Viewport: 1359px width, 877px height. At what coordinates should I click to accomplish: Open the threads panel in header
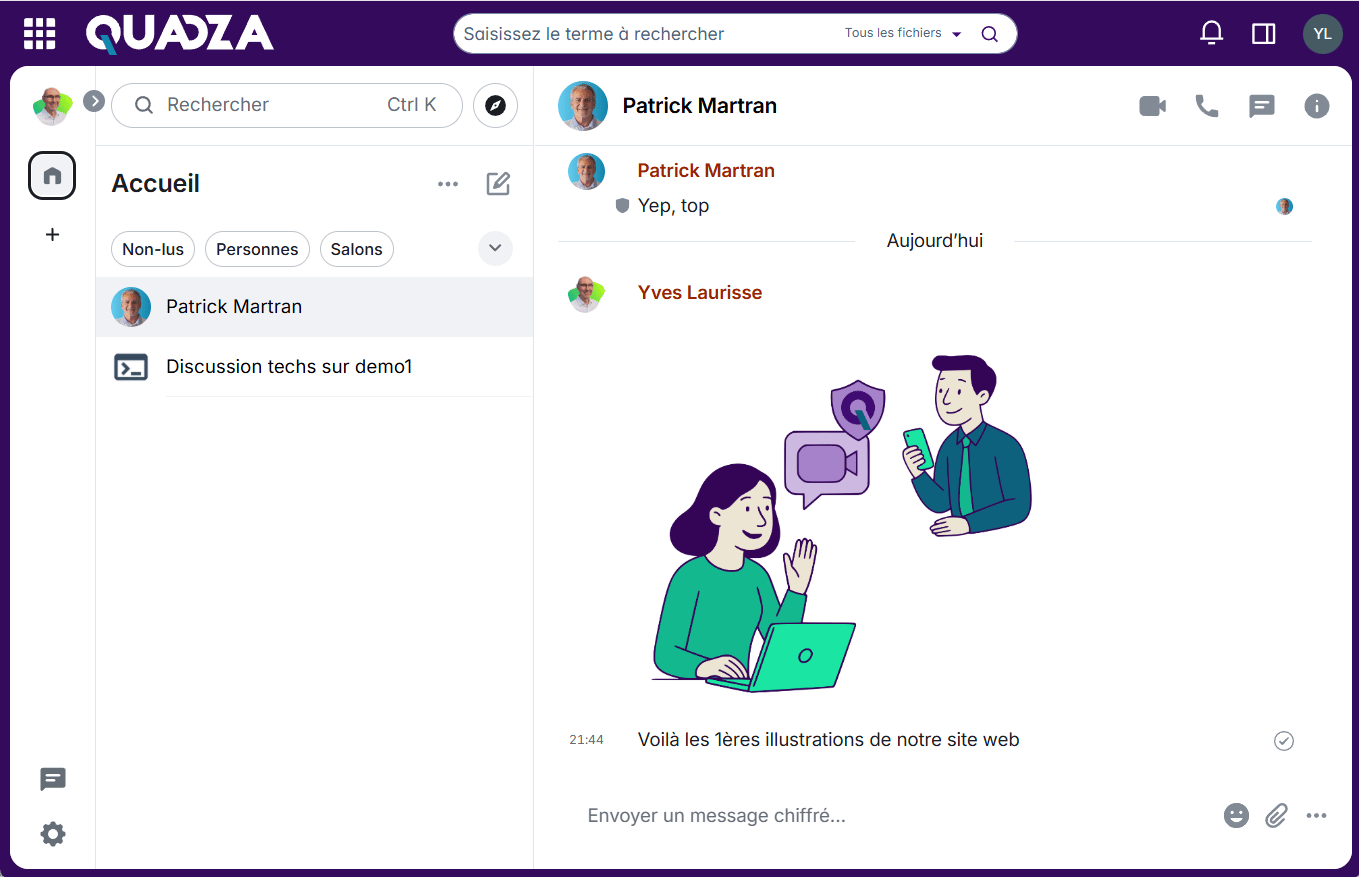1262,106
